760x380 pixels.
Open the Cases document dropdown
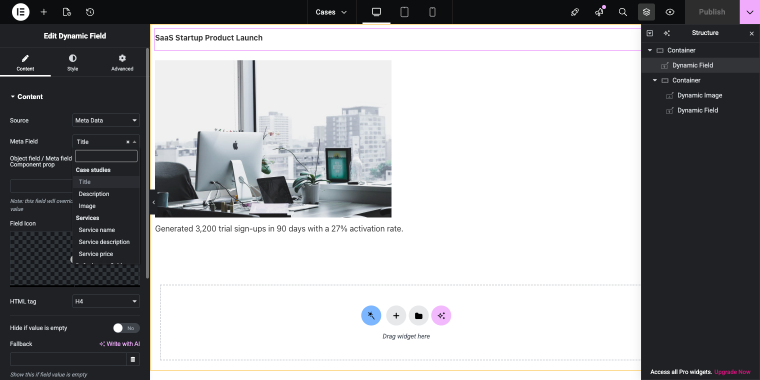pos(332,12)
